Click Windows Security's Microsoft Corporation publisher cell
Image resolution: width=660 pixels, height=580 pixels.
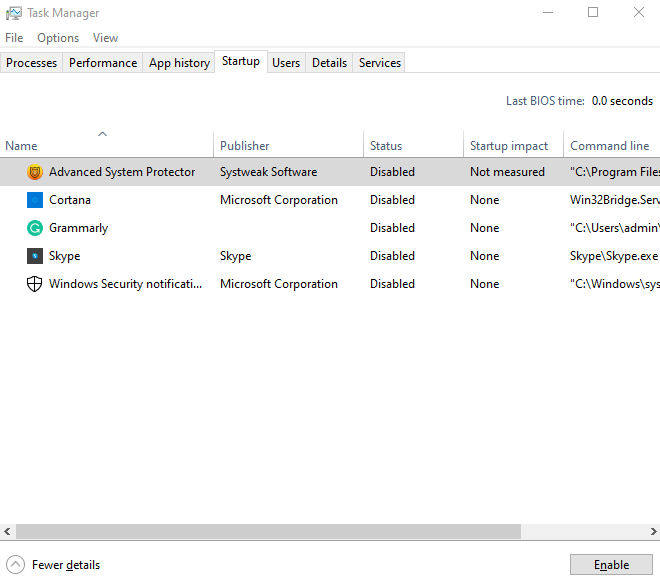(279, 284)
